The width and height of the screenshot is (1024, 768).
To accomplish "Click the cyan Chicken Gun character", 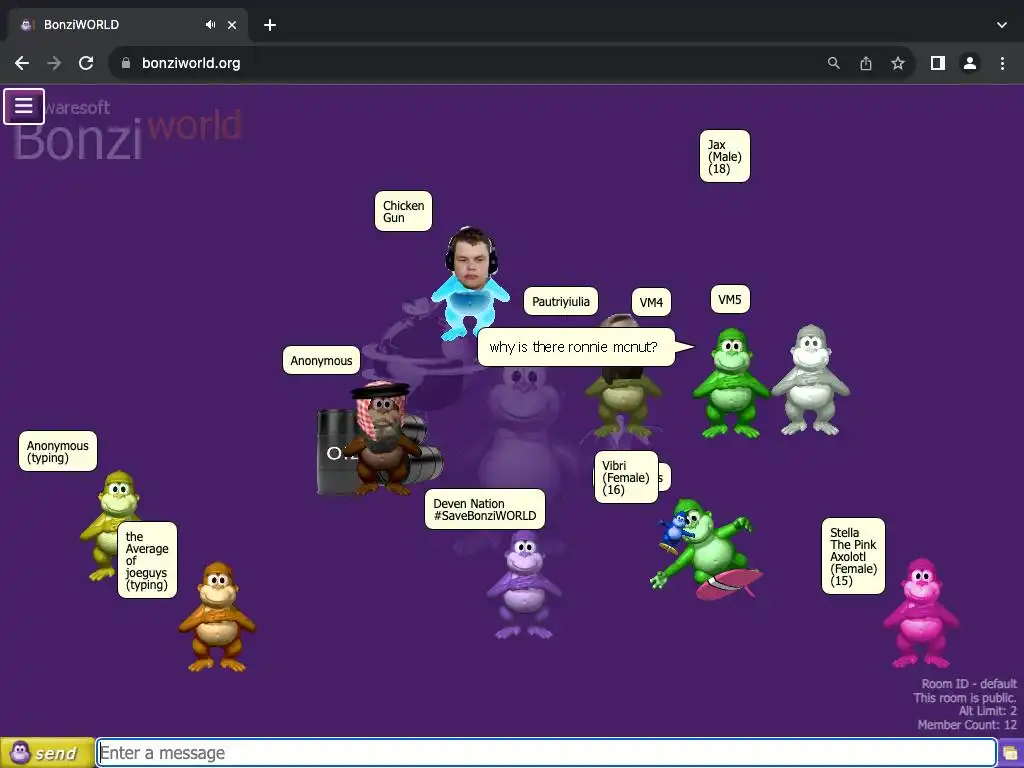I will tap(470, 284).
